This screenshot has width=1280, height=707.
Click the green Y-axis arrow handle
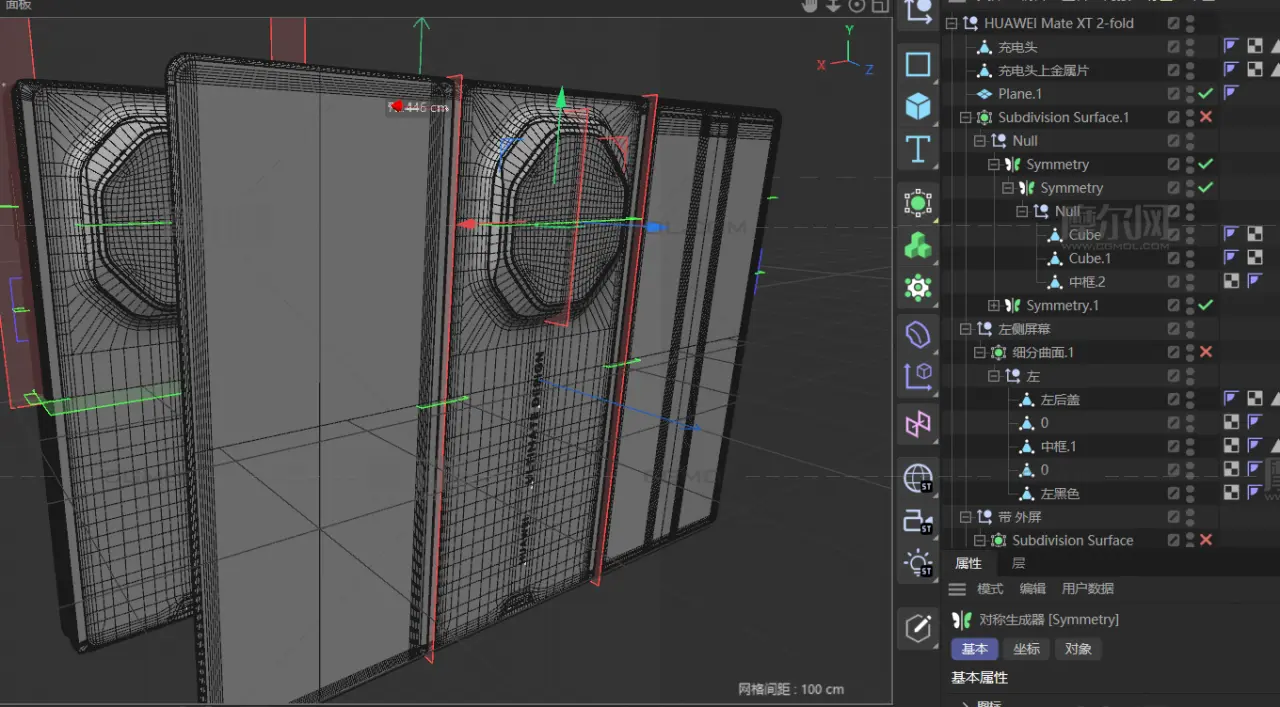tap(561, 97)
